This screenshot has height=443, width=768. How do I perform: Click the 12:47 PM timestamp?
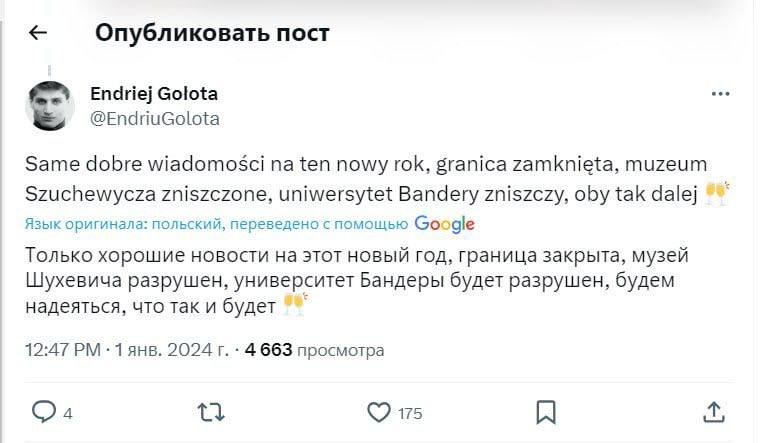click(x=62, y=350)
